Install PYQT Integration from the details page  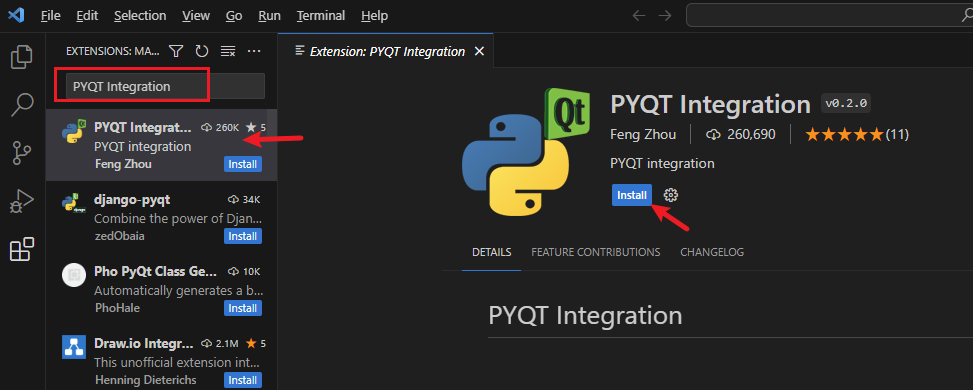[x=632, y=195]
